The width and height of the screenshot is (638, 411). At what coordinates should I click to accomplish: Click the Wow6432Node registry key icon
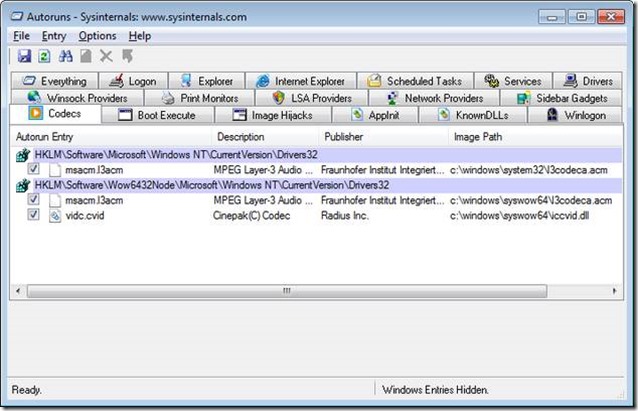(23, 186)
